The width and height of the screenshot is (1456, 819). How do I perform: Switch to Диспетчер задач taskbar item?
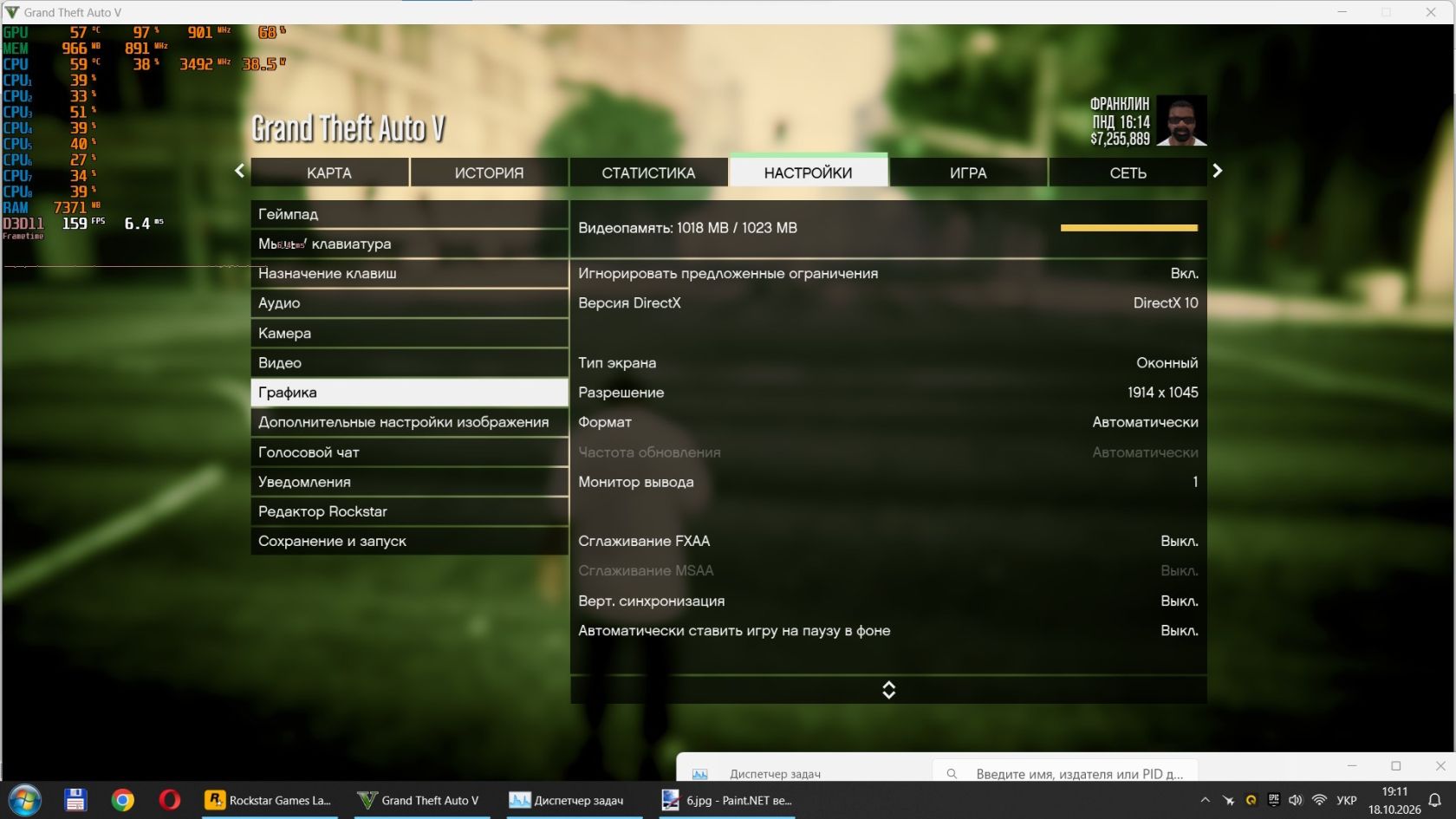coord(568,800)
